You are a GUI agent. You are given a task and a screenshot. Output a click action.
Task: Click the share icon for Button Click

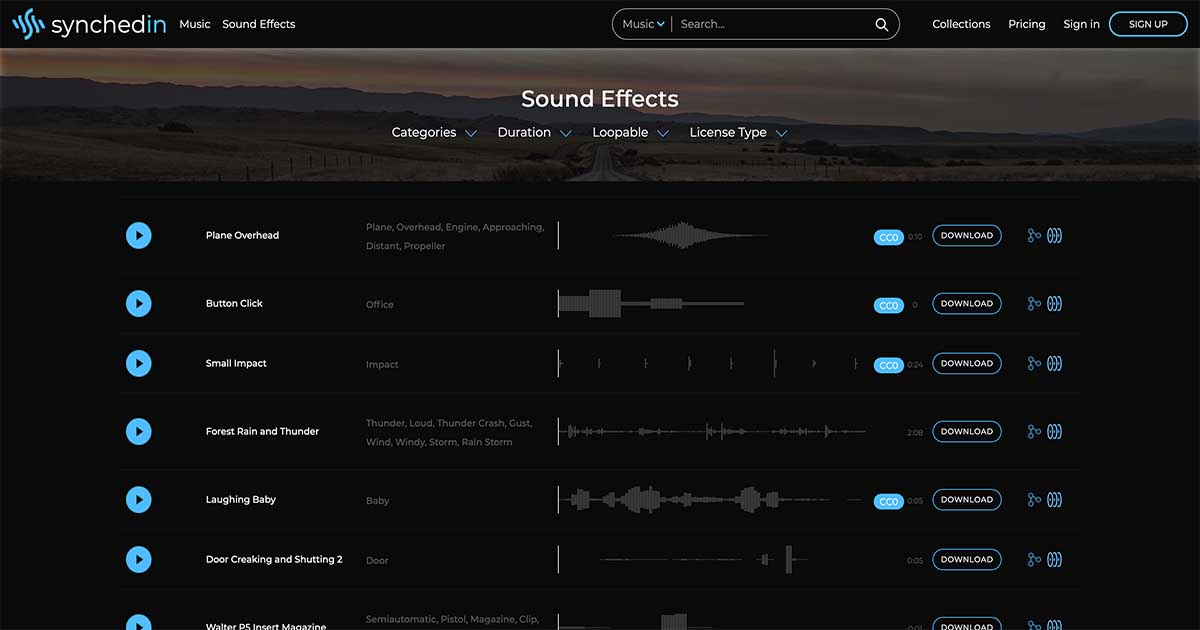point(1034,304)
